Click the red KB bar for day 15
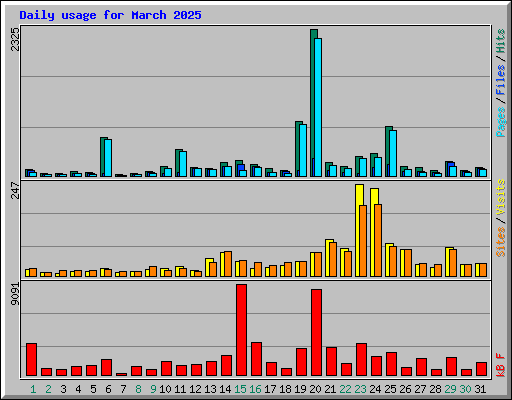512x400 pixels. coord(242,330)
